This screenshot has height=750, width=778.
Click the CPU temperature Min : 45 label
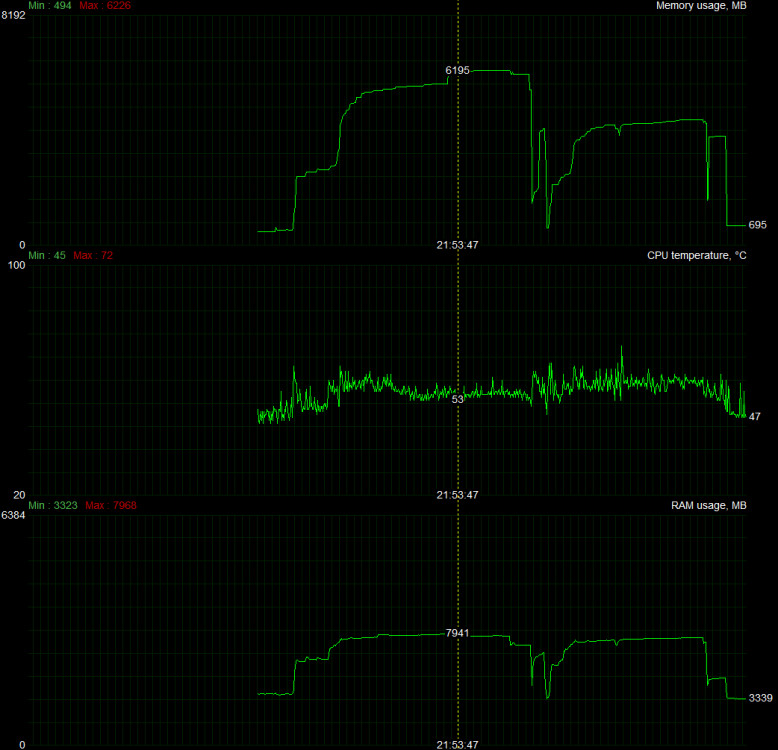click(x=47, y=255)
